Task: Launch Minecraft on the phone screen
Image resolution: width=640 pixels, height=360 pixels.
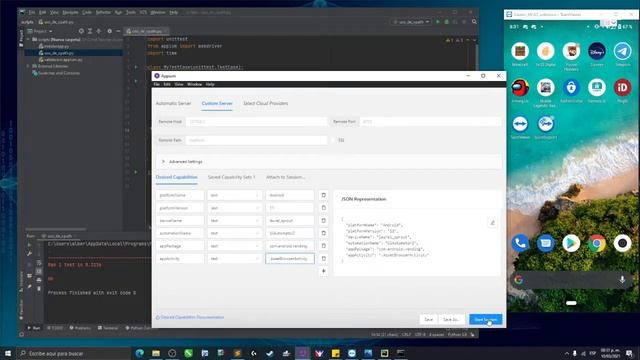Action: pos(520,52)
